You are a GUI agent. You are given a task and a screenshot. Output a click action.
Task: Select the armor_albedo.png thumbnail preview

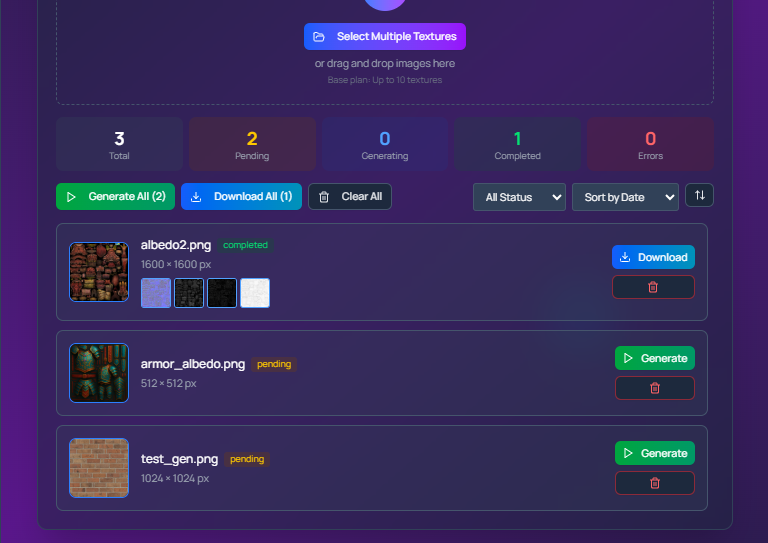coord(99,373)
